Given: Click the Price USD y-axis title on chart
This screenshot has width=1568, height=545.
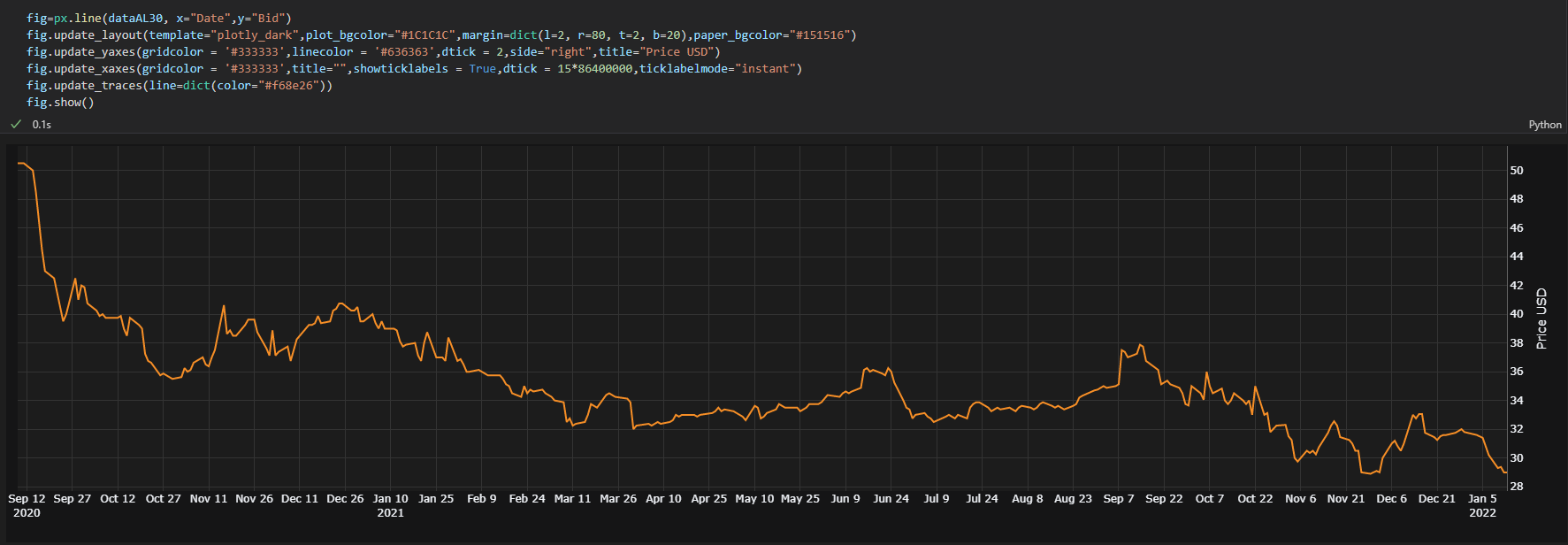Looking at the screenshot, I should click(1541, 319).
